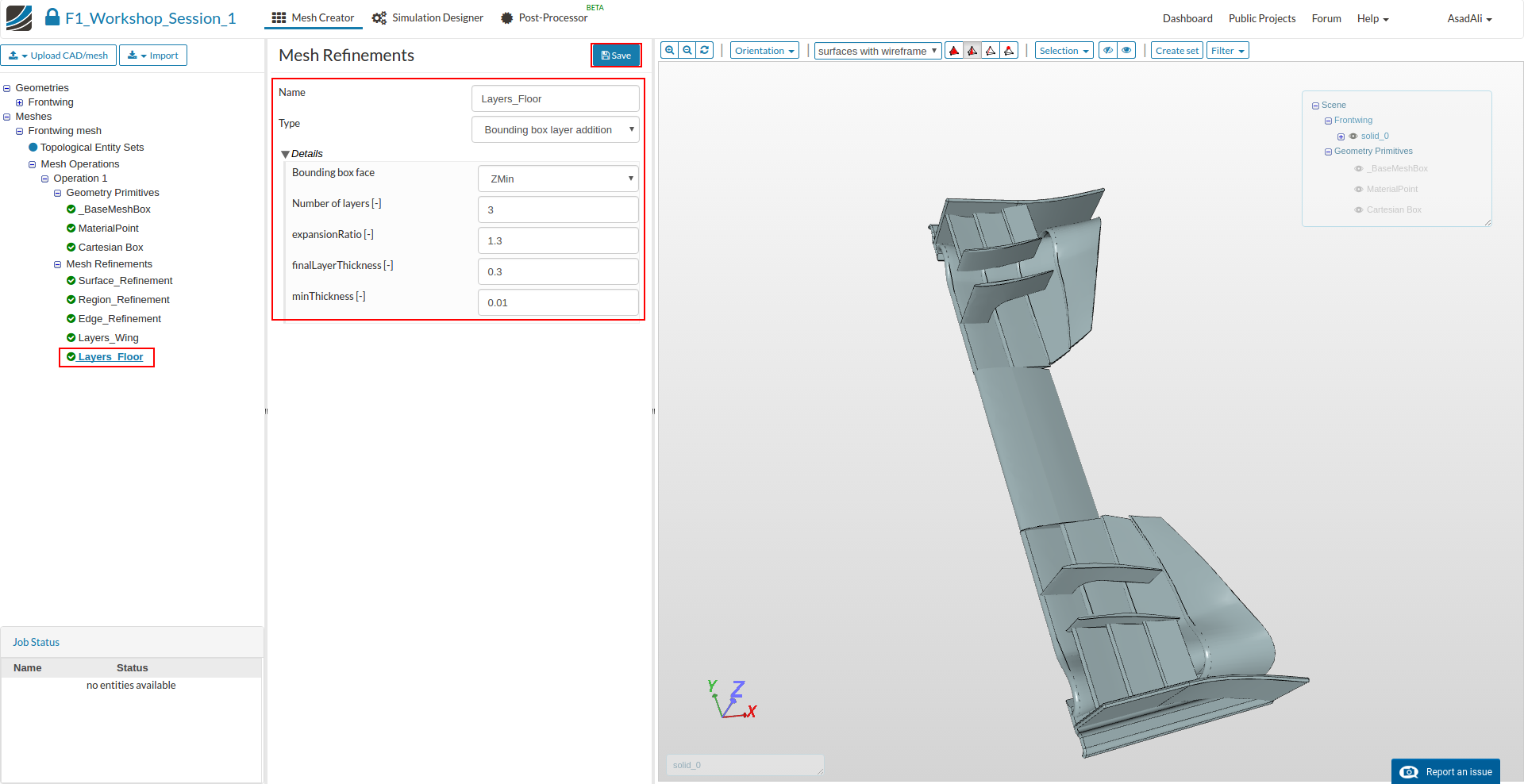The height and width of the screenshot is (784, 1524).
Task: Click the hide selection crossed-eye icon
Action: click(x=1108, y=51)
